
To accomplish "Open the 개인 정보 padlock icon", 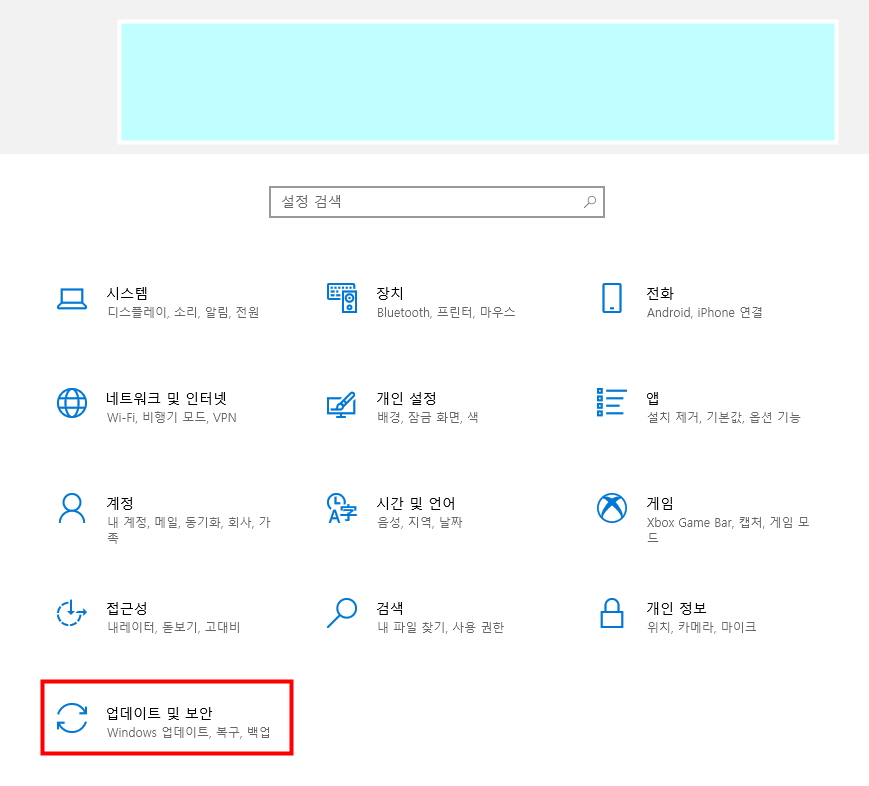I will [x=612, y=613].
